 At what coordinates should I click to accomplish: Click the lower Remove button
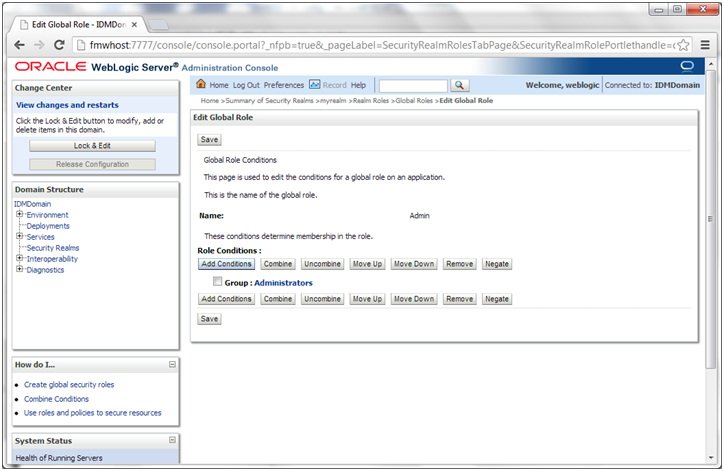459,299
